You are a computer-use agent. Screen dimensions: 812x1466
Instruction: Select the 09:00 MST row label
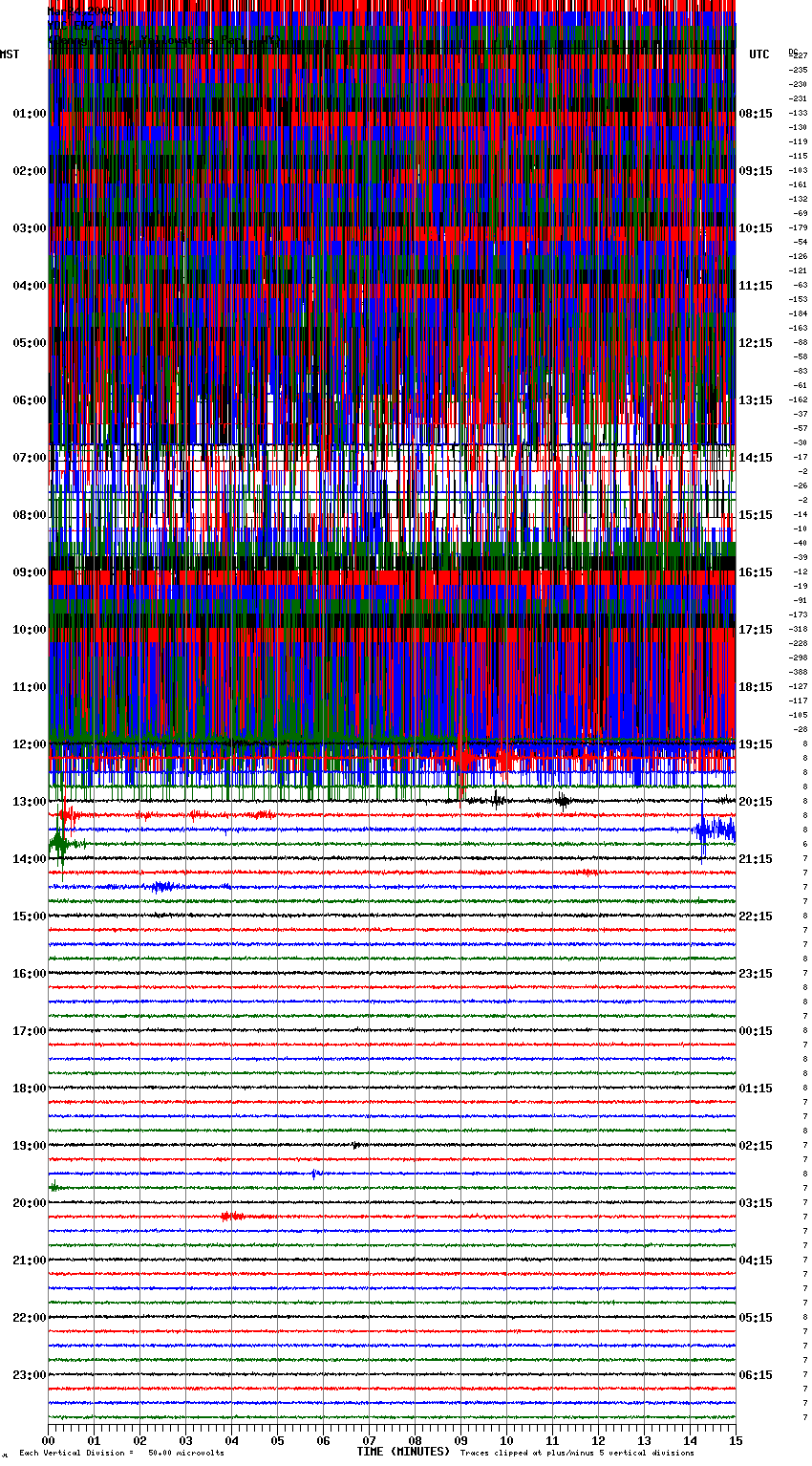click(x=30, y=572)
